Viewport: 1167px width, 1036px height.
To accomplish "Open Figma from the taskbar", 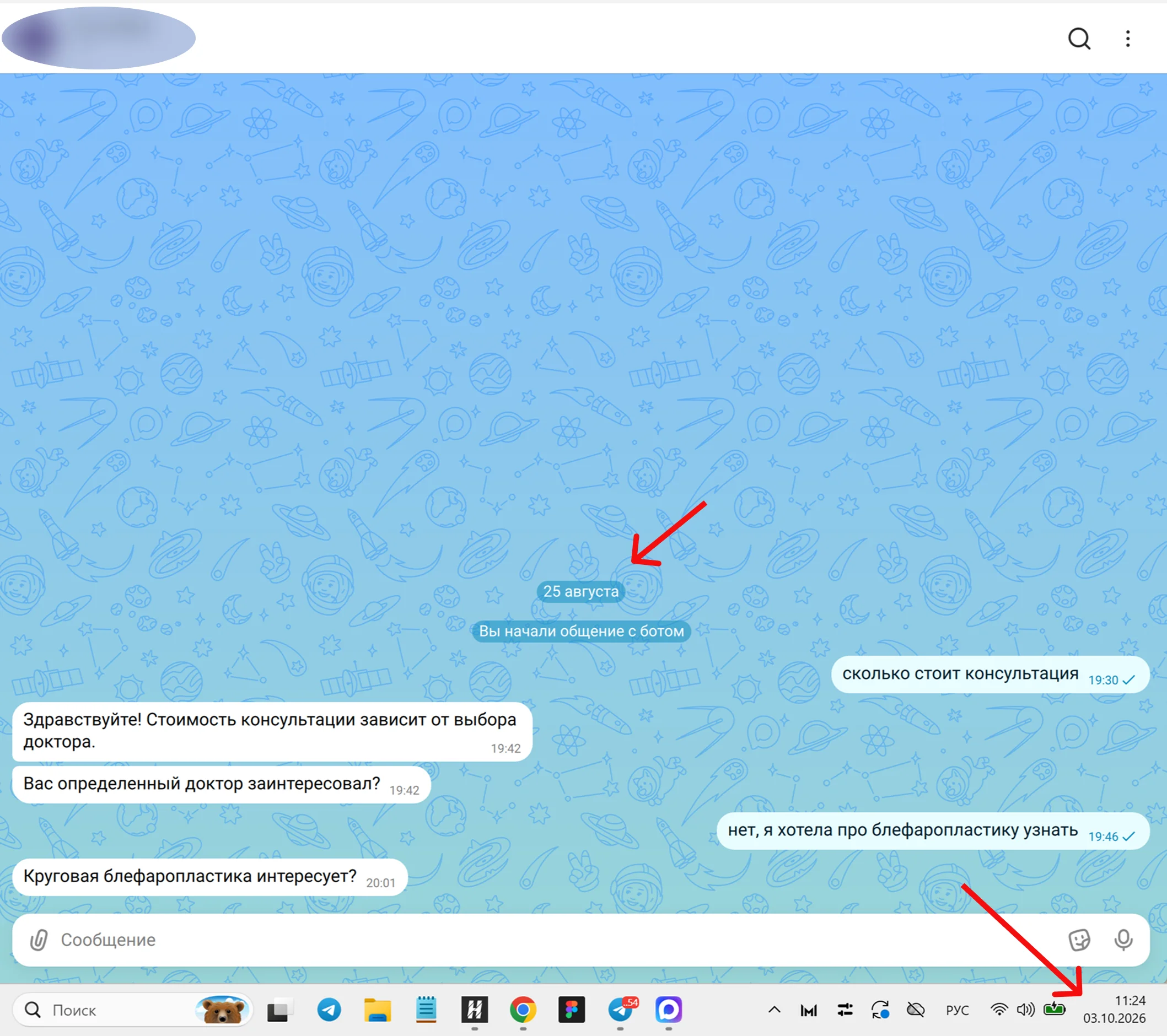I will (x=572, y=1010).
